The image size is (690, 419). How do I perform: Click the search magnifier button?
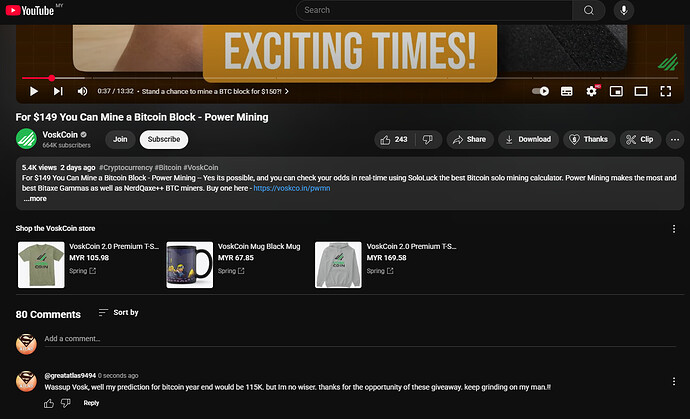pos(588,10)
